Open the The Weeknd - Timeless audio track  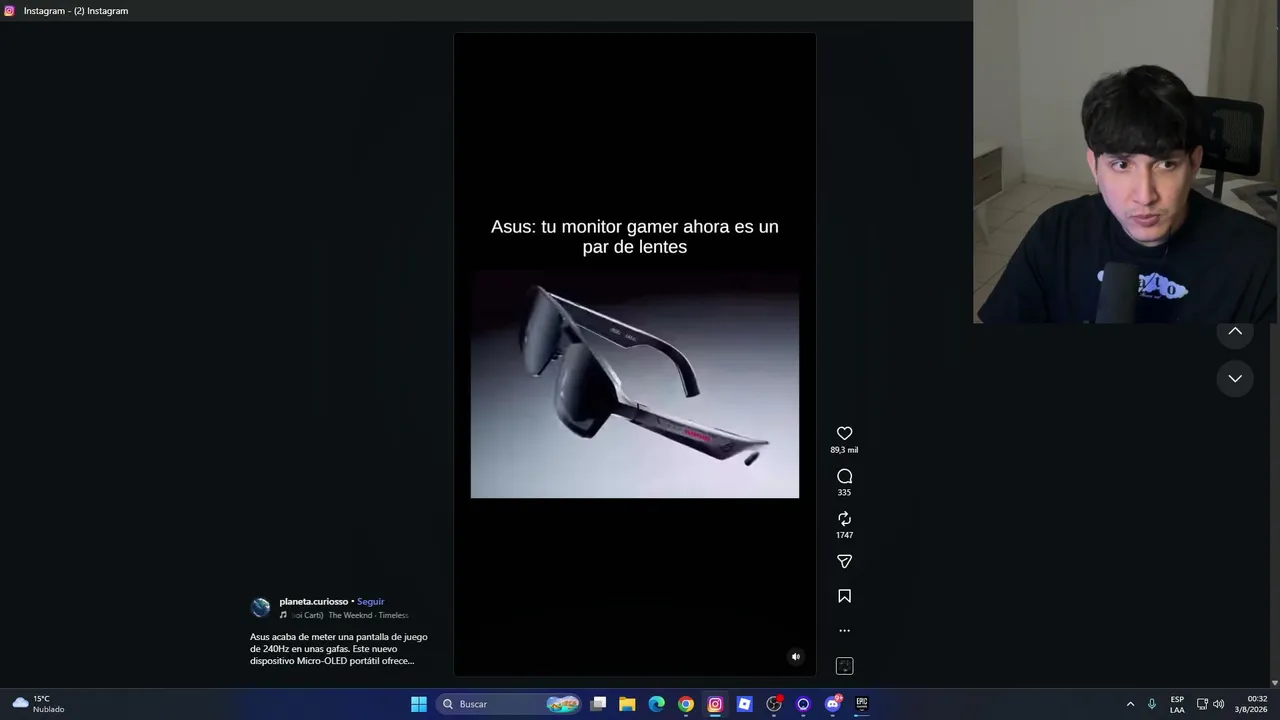[368, 615]
